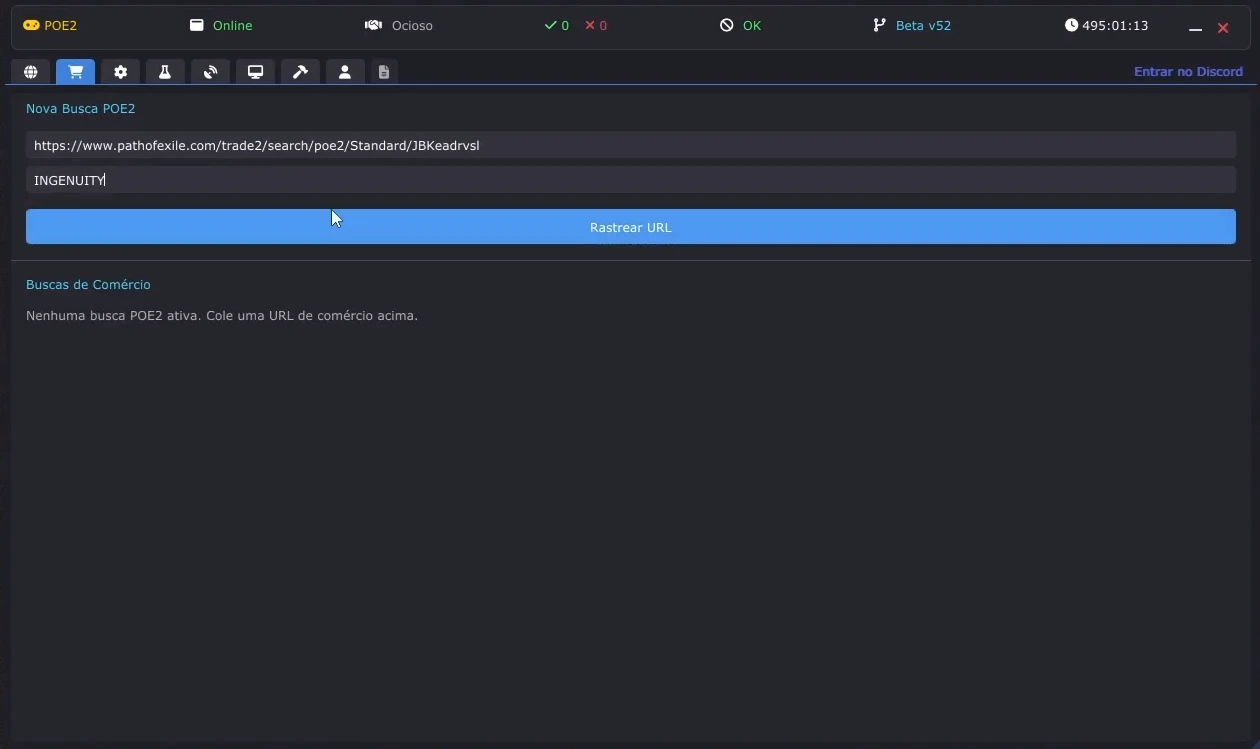Open the document file tab
This screenshot has height=749, width=1260.
pos(384,72)
